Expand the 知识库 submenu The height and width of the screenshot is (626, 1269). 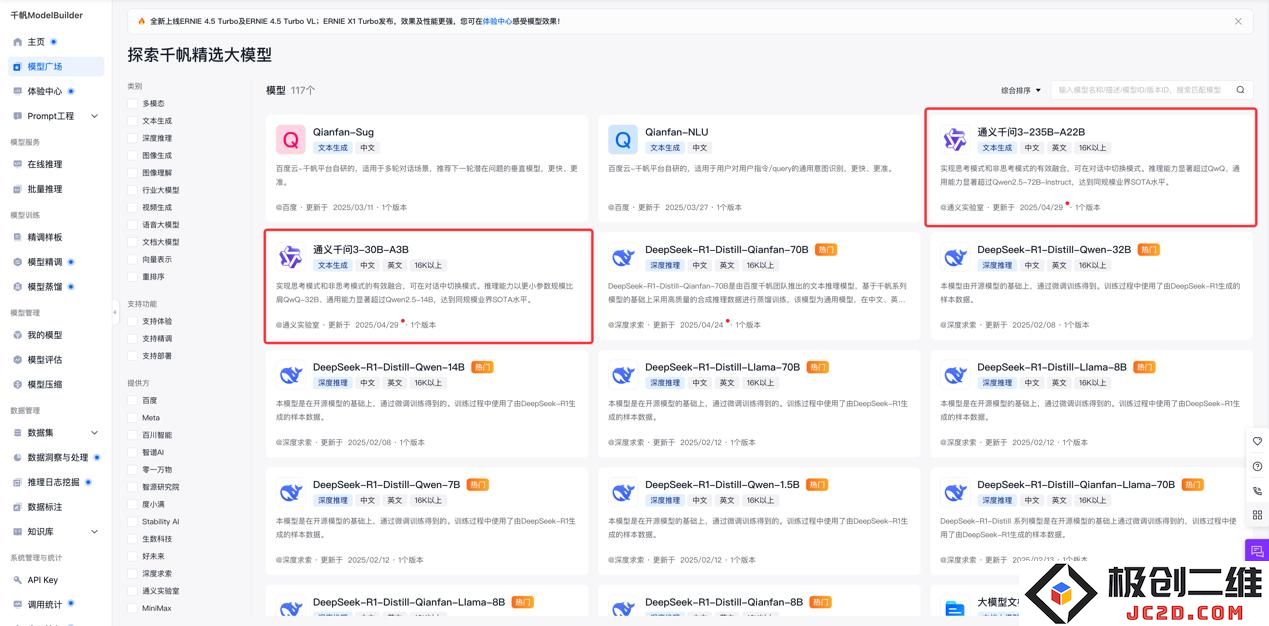click(95, 531)
